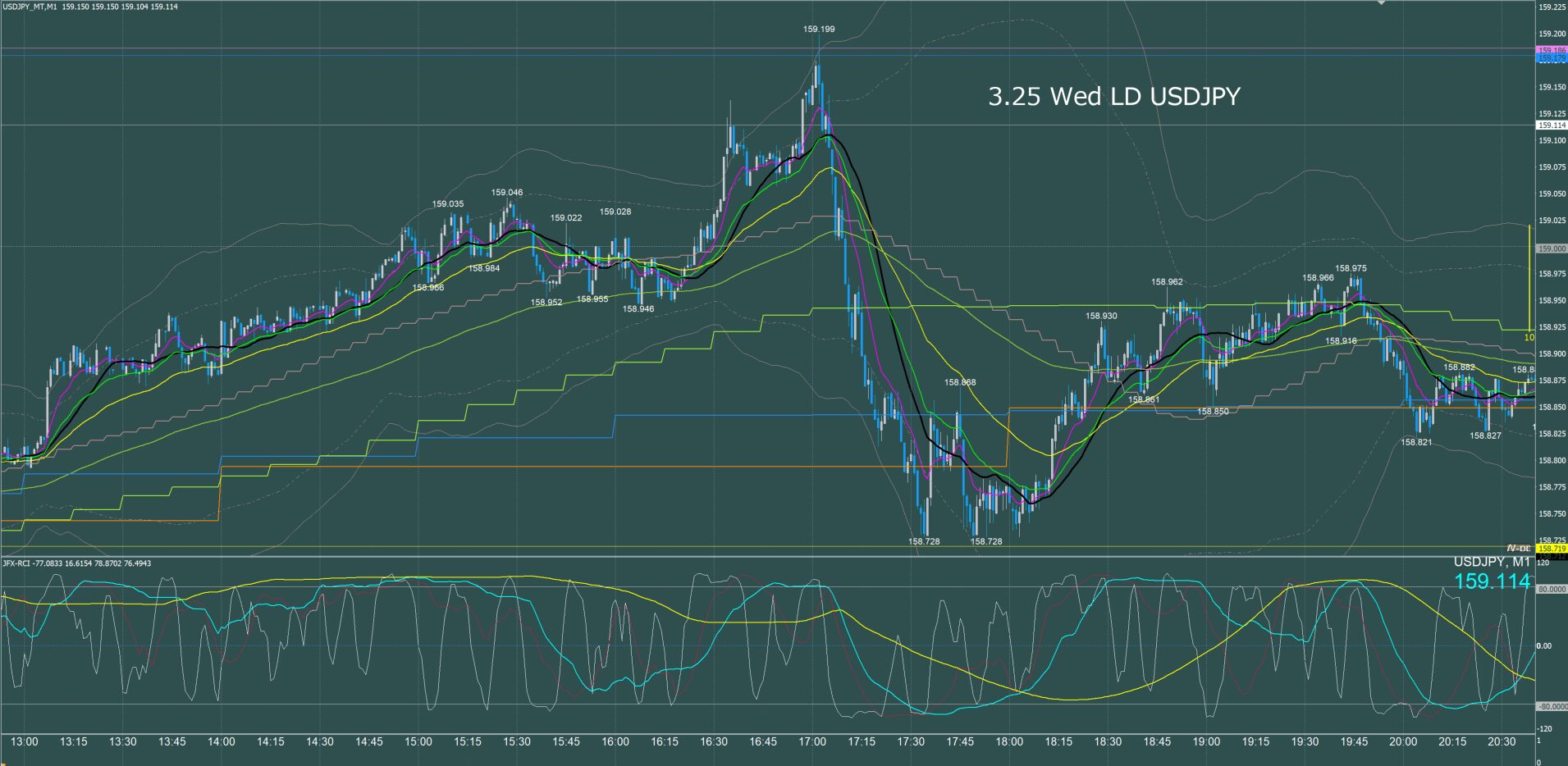
Task: Select the blue 159.179 price tag
Action: point(1551,58)
